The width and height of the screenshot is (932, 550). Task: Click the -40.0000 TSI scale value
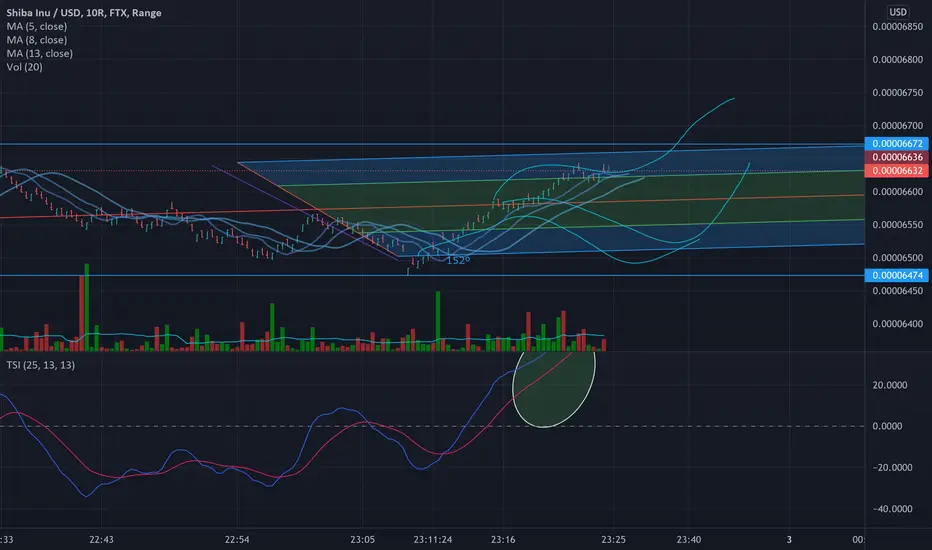892,509
